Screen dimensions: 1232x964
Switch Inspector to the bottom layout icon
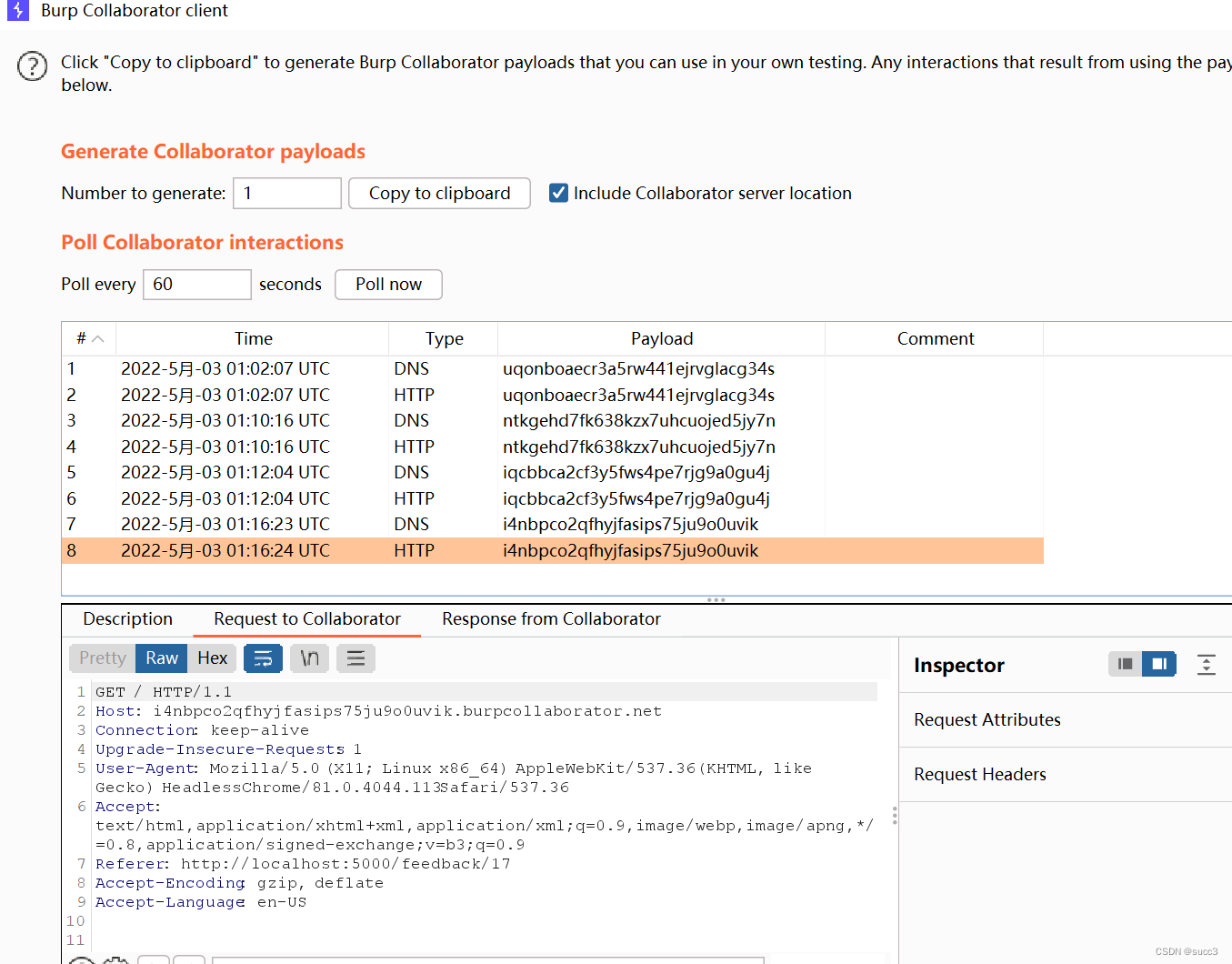(x=1125, y=664)
